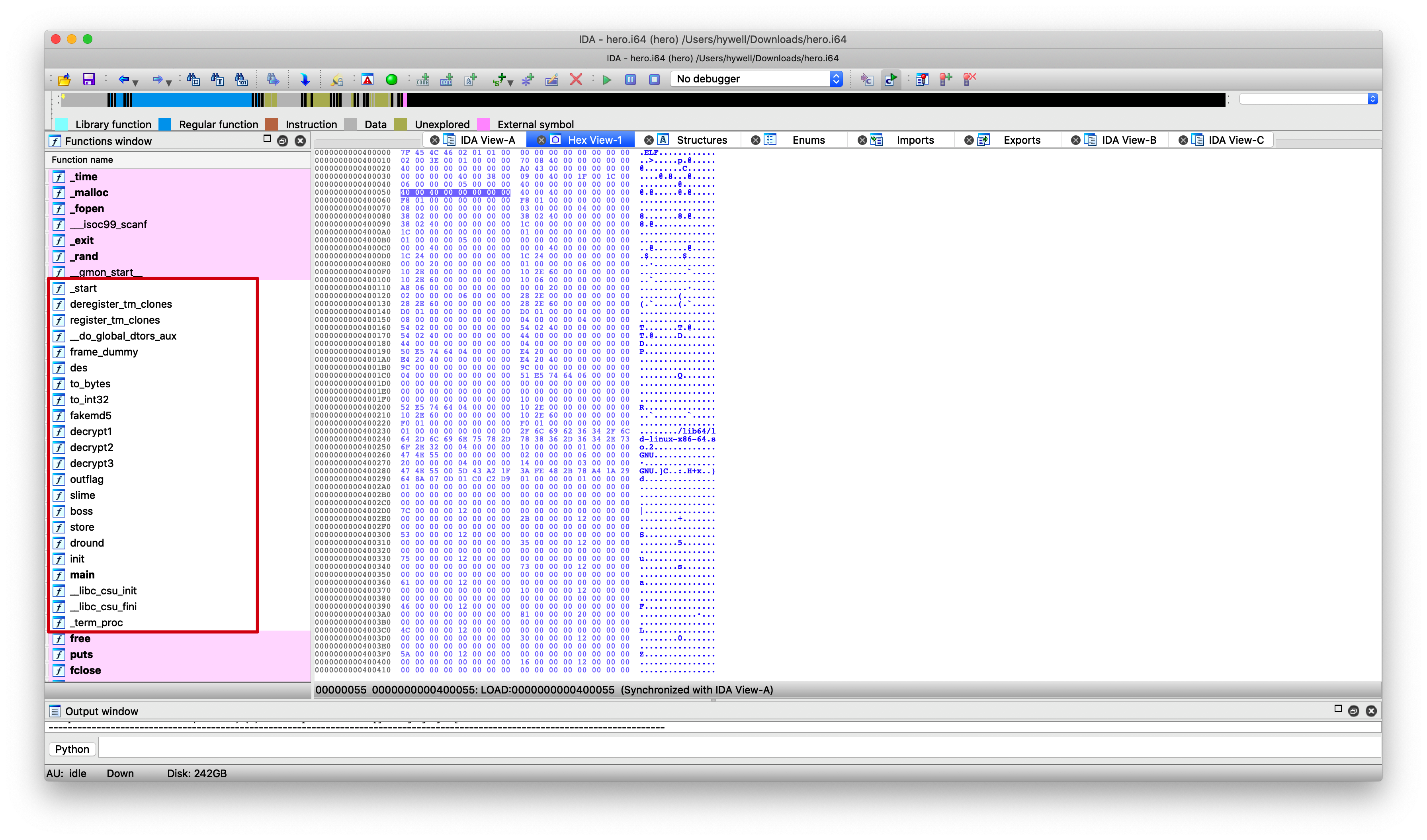This screenshot has width=1427, height=840.
Task: Select the main function in list
Action: click(x=83, y=574)
